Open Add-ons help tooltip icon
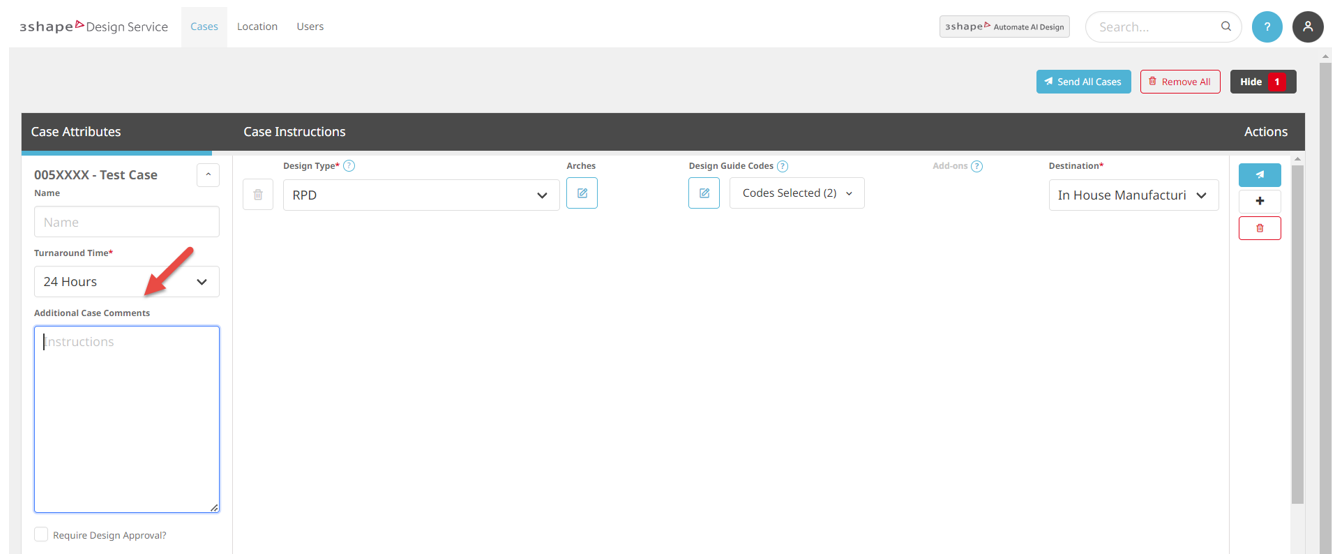 pos(977,166)
